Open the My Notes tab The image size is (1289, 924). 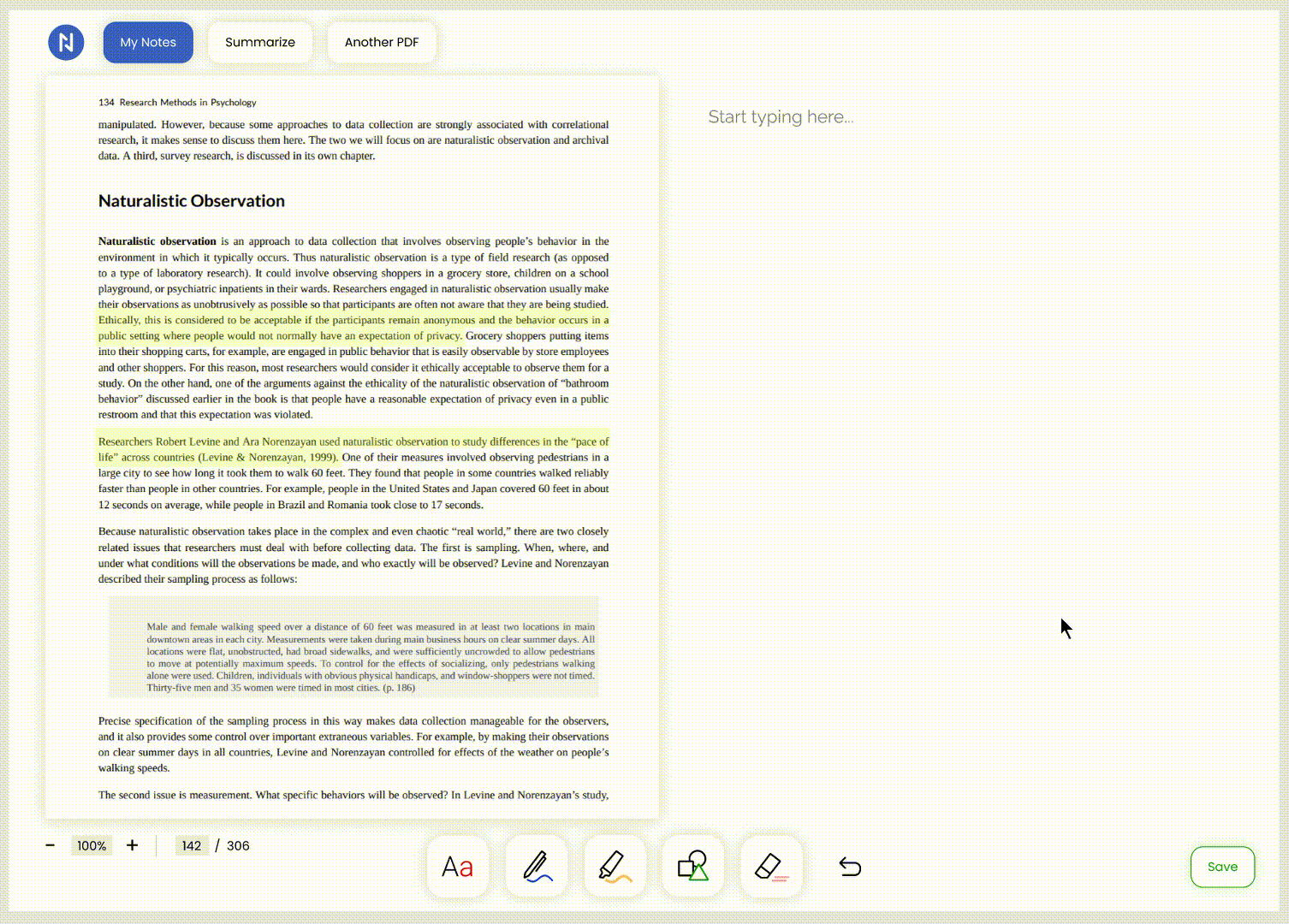pyautogui.click(x=148, y=42)
